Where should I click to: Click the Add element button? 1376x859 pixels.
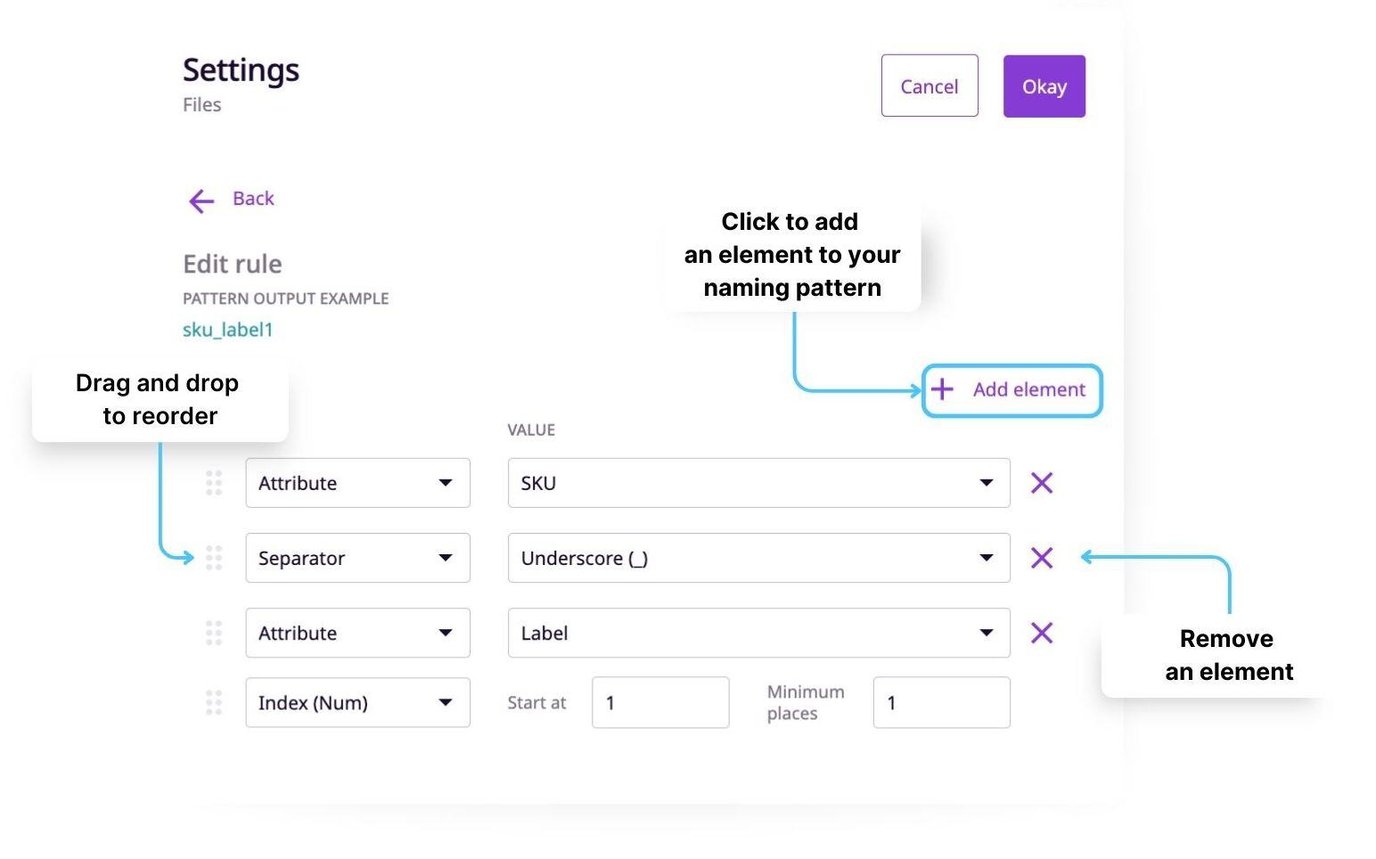pyautogui.click(x=1011, y=390)
